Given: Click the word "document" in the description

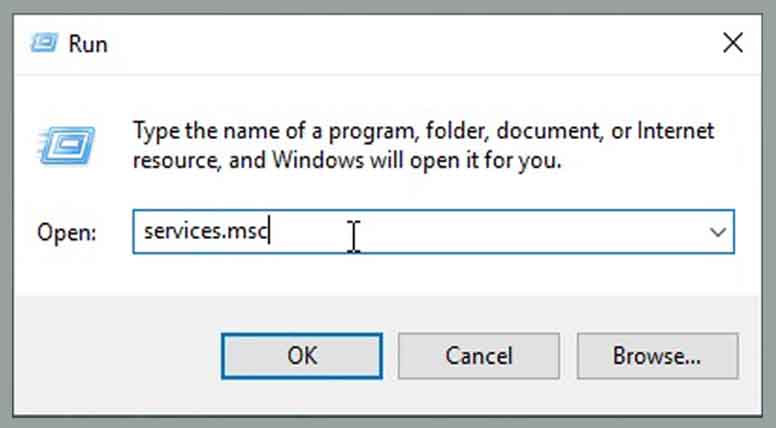Looking at the screenshot, I should (550, 131).
